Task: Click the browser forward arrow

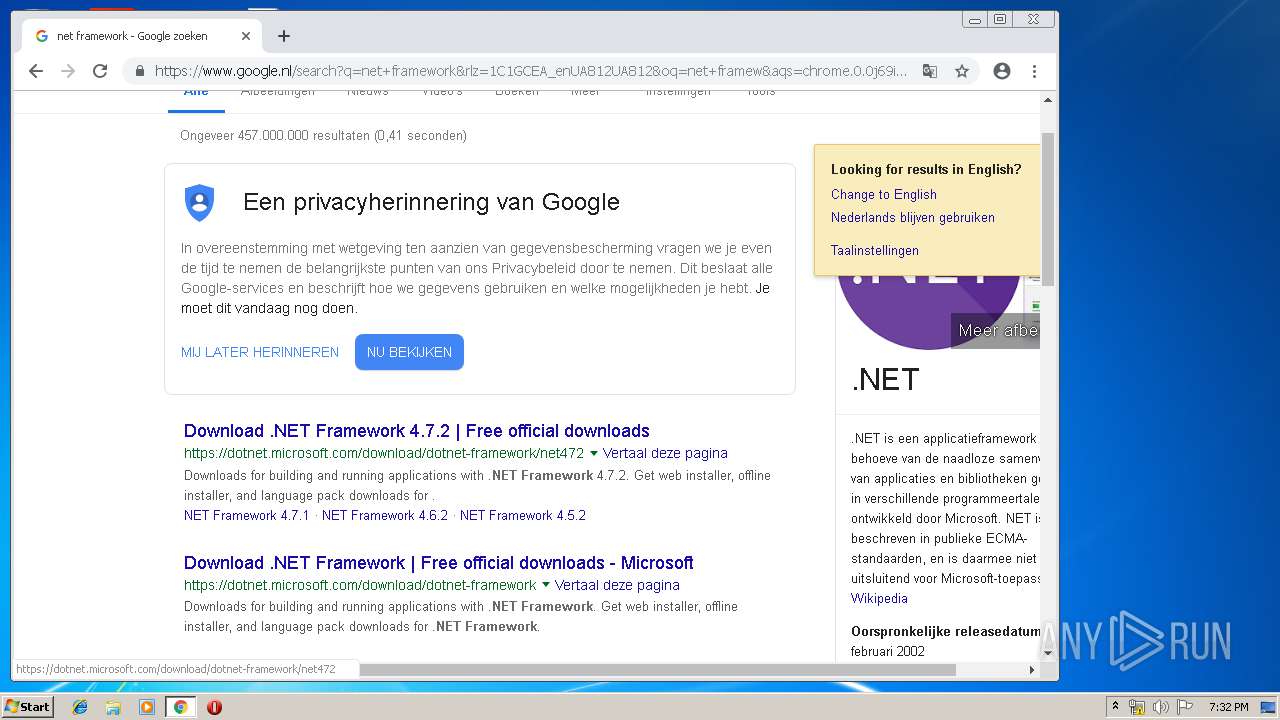Action: [x=68, y=71]
